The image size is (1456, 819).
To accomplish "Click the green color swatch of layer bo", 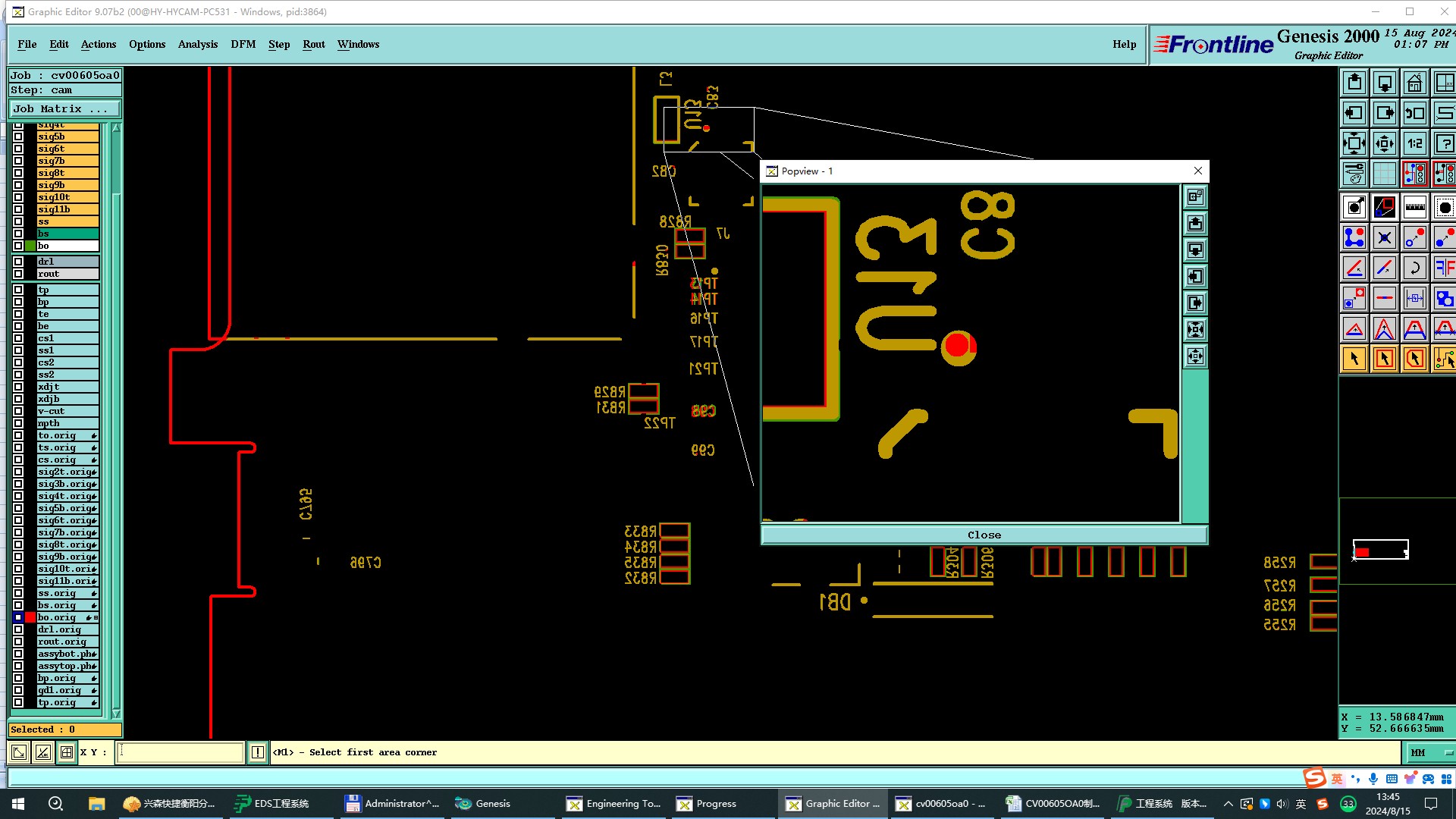I will point(30,246).
